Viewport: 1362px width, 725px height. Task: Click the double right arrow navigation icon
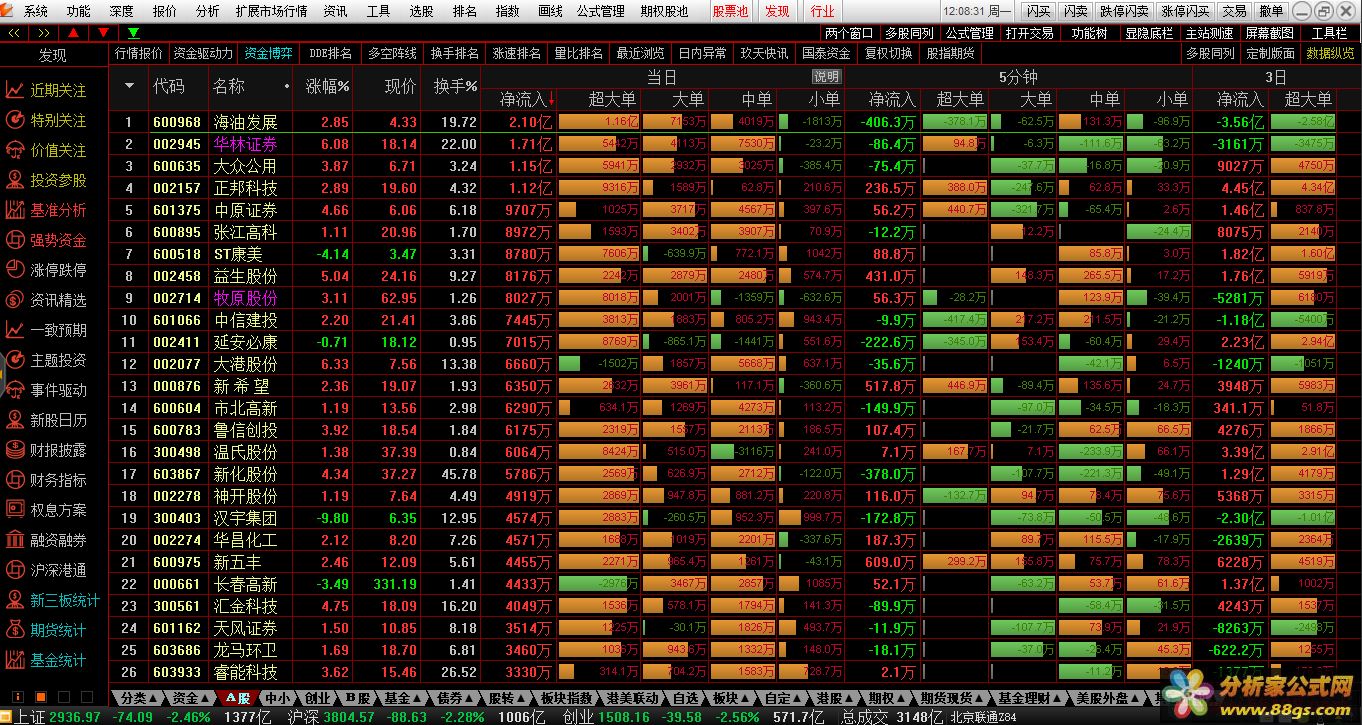[x=45, y=33]
